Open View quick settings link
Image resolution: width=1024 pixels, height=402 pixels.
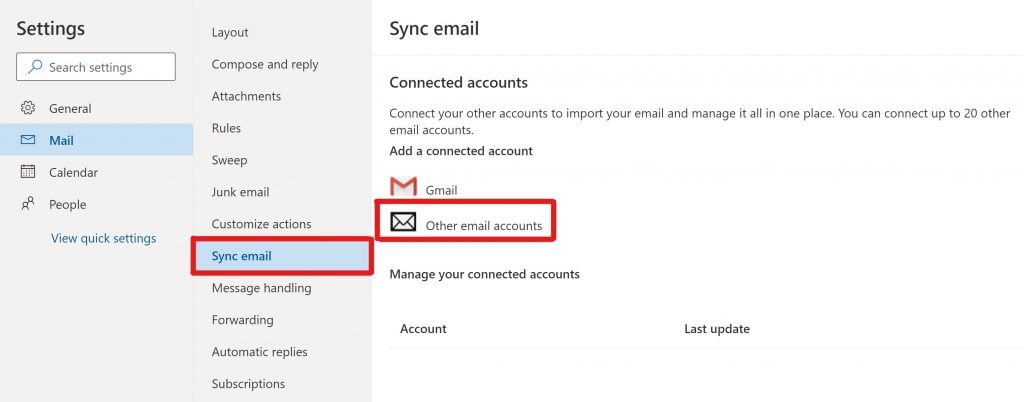[x=103, y=238]
